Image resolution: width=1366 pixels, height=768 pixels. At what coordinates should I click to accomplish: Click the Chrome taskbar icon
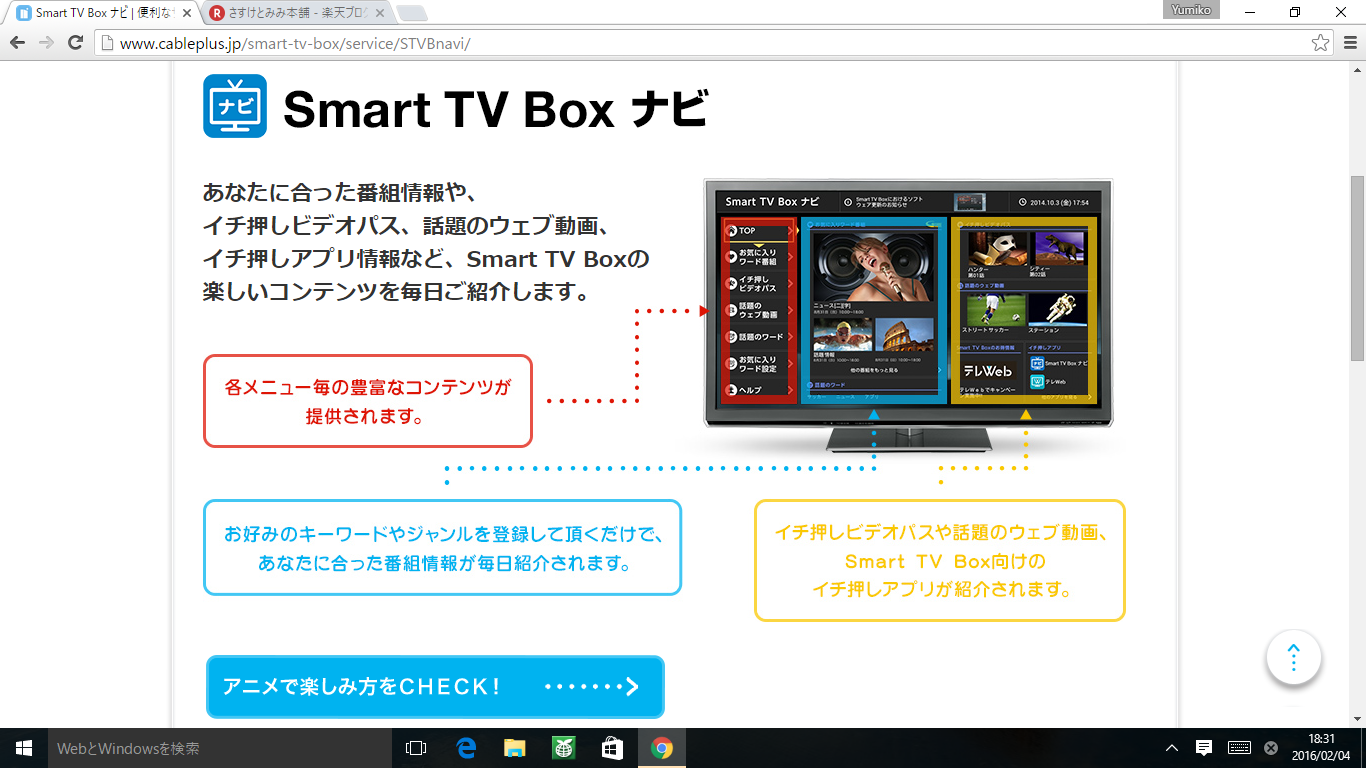(x=661, y=748)
